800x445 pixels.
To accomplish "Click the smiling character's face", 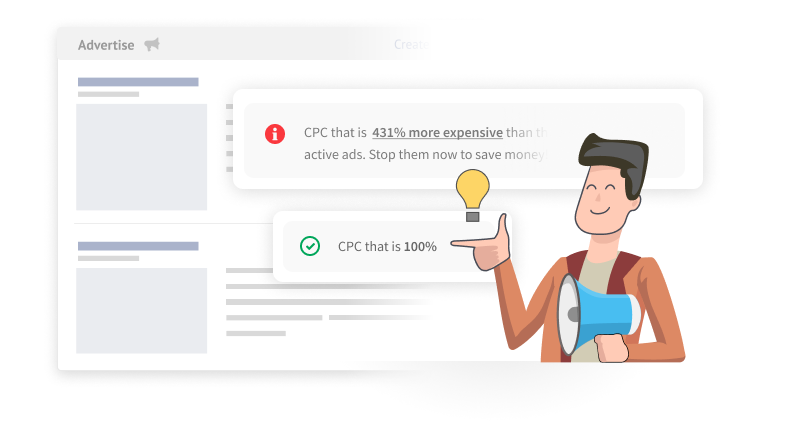I will pyautogui.click(x=605, y=199).
